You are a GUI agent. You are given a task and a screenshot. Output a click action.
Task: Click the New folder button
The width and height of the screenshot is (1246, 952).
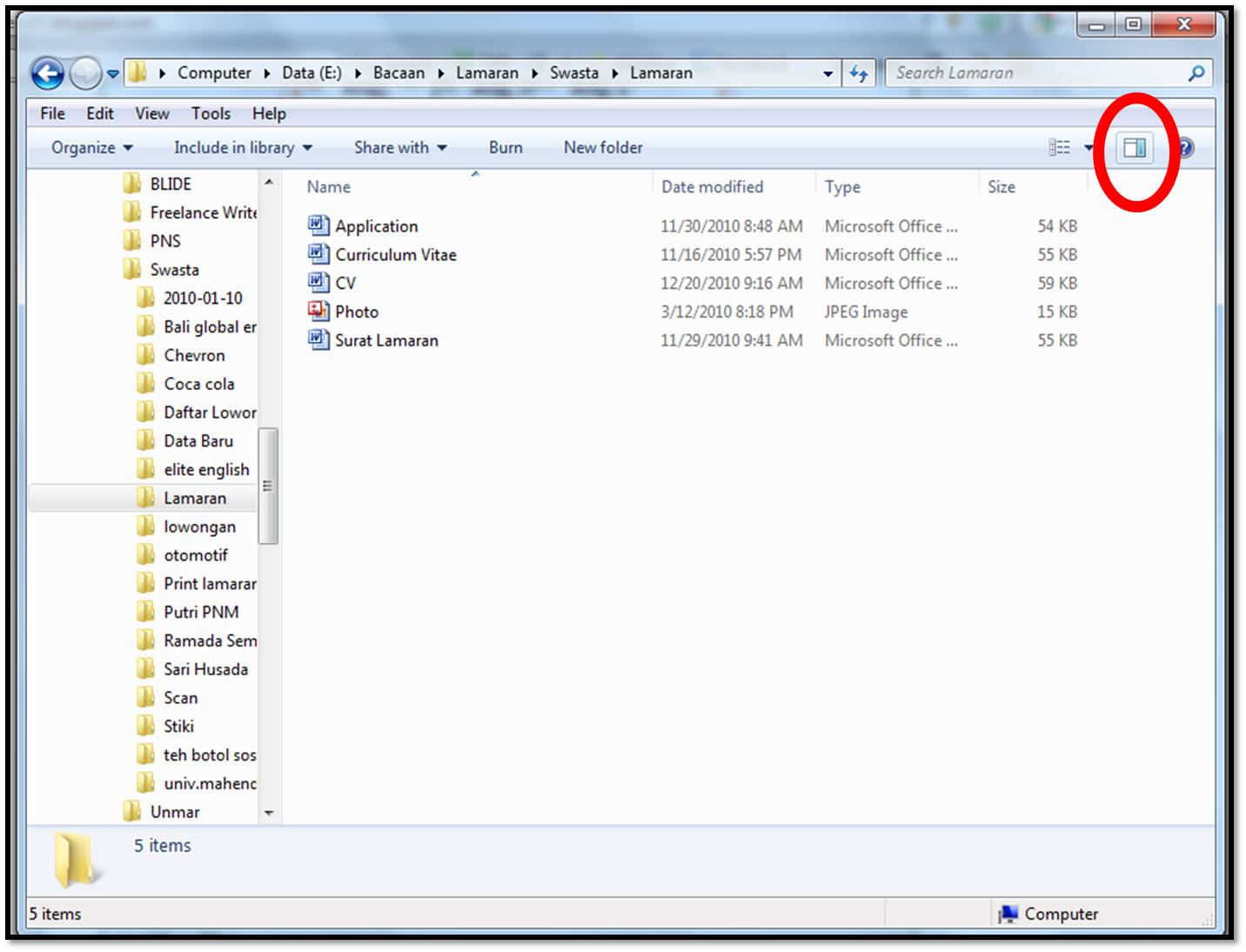point(603,148)
